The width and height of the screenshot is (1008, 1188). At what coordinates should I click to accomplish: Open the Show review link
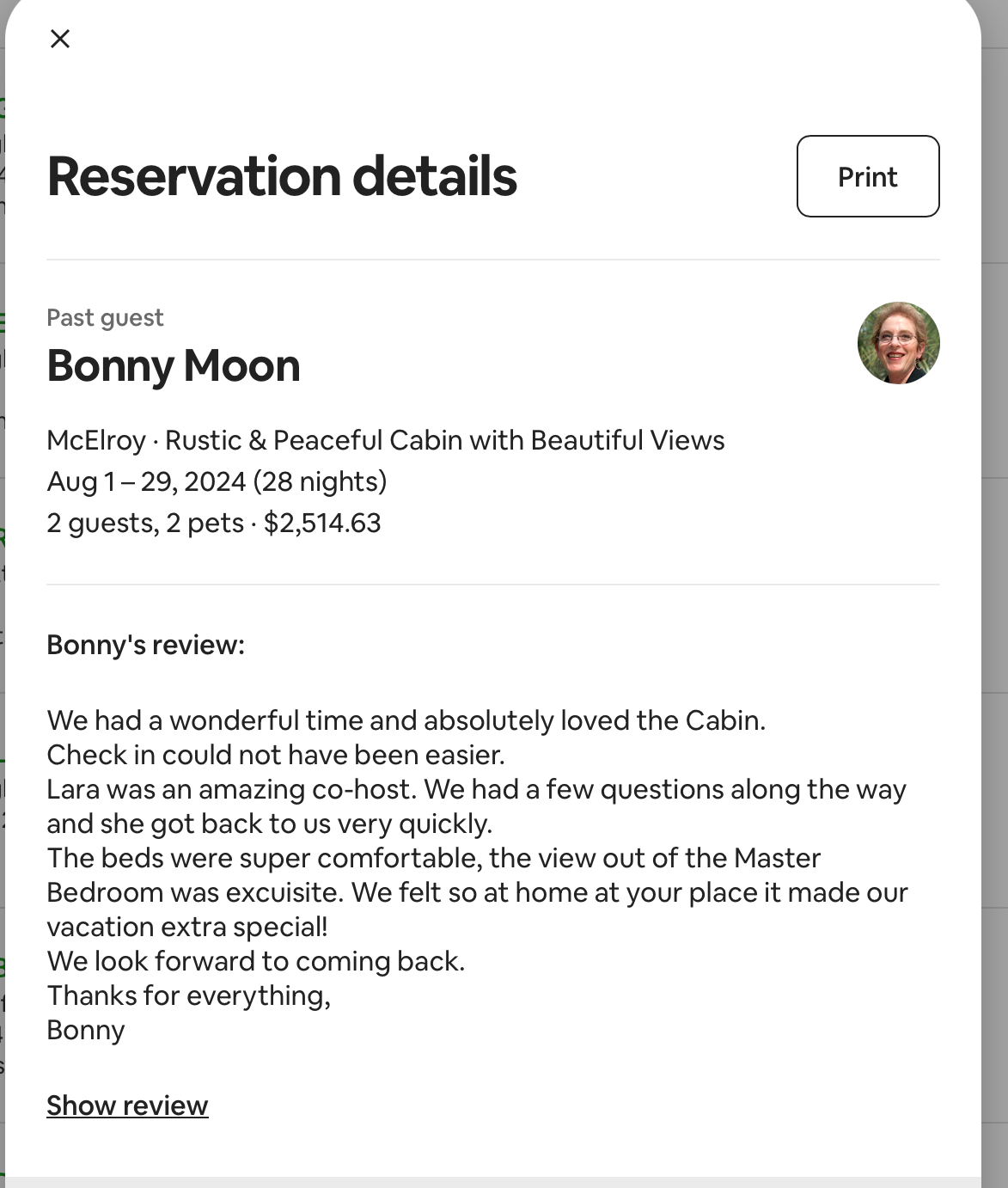tap(127, 1105)
